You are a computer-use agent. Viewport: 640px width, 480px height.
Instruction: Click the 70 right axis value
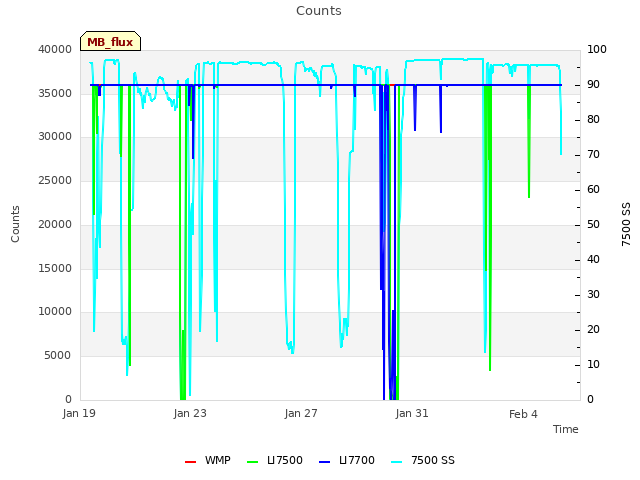point(593,155)
